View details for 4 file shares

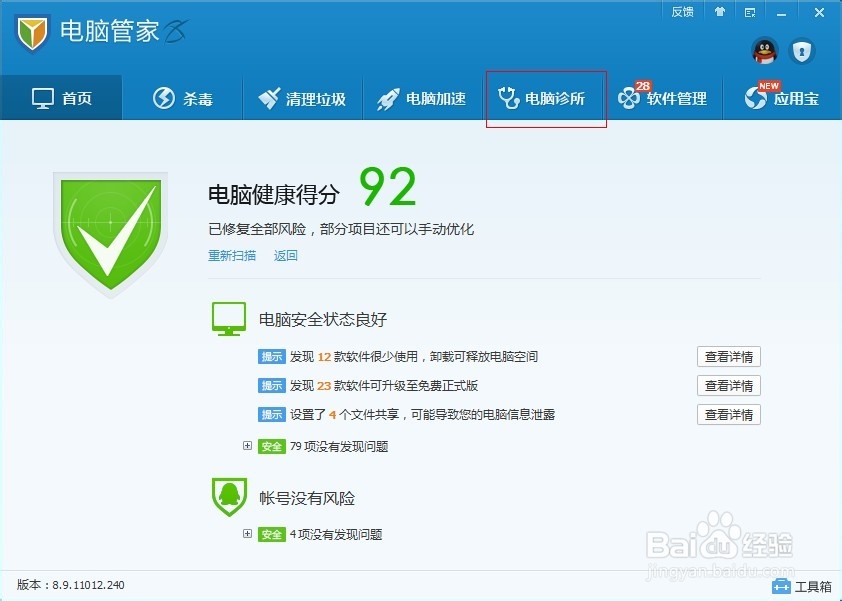[x=729, y=415]
